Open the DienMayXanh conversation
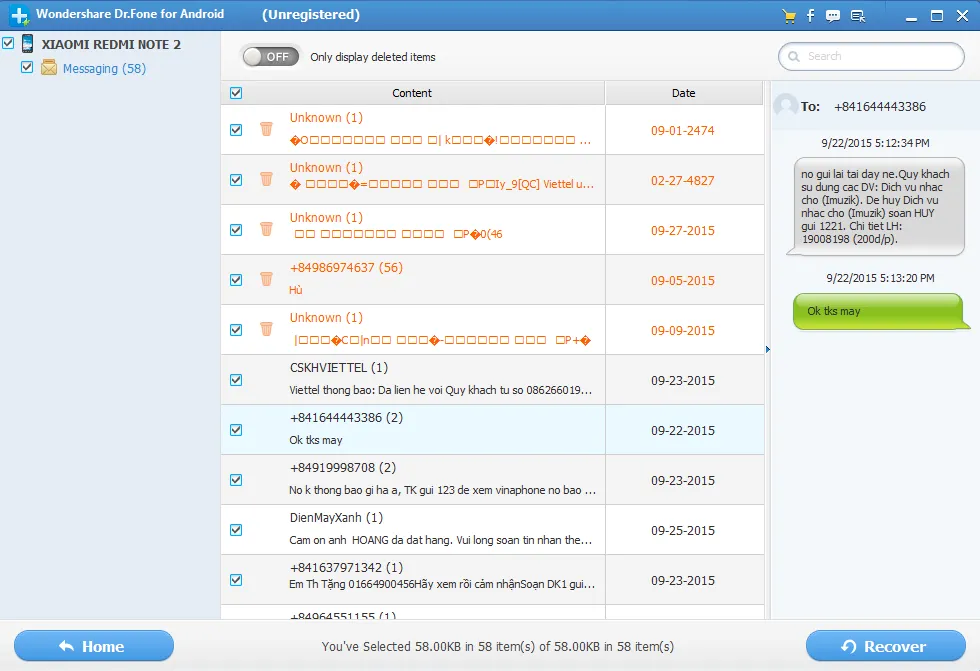 pyautogui.click(x=440, y=529)
